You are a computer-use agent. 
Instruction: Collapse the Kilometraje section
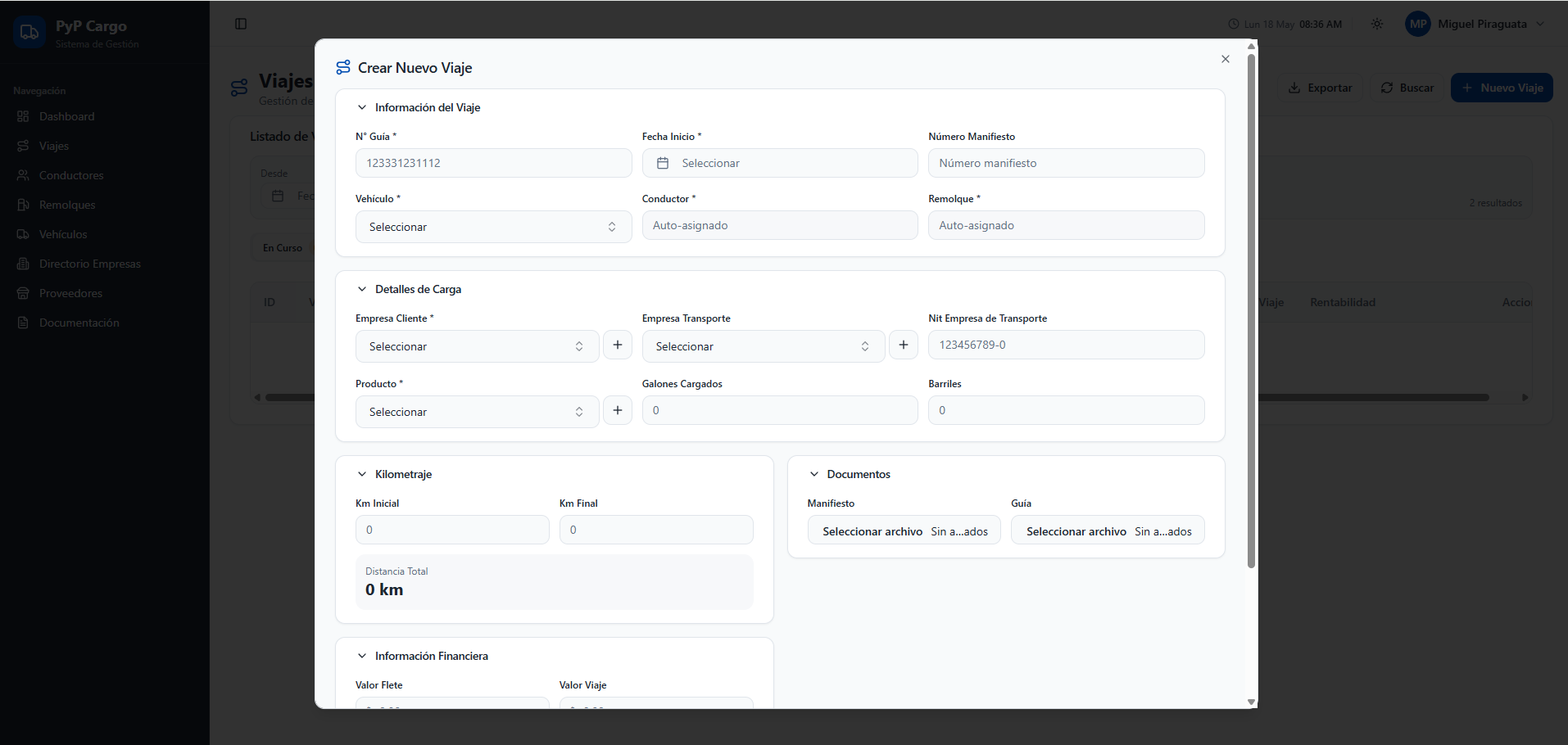361,474
